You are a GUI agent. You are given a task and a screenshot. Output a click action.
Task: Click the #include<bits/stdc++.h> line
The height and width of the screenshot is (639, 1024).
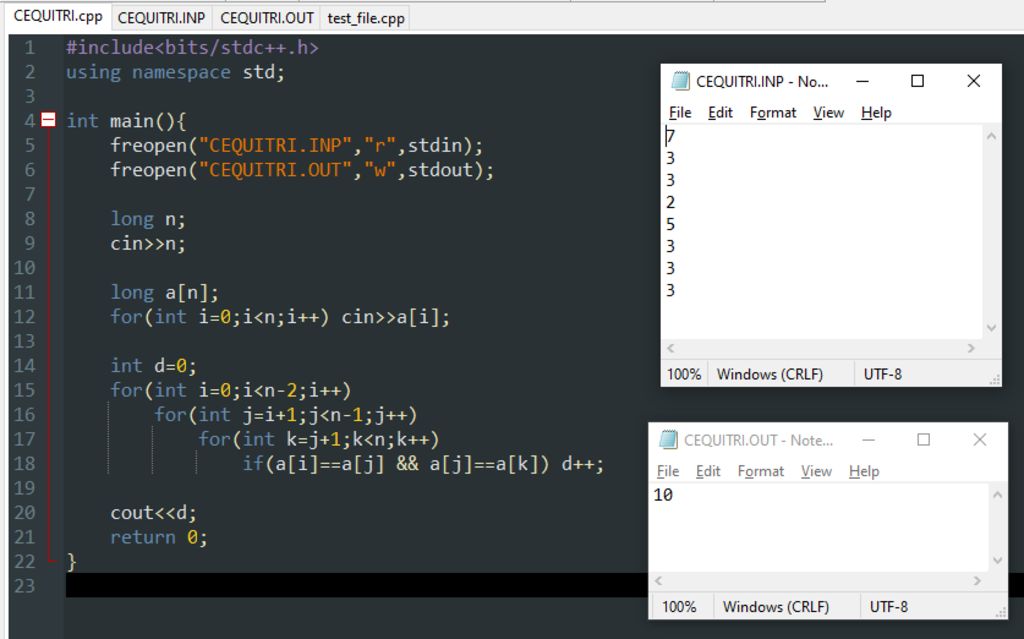pos(192,48)
